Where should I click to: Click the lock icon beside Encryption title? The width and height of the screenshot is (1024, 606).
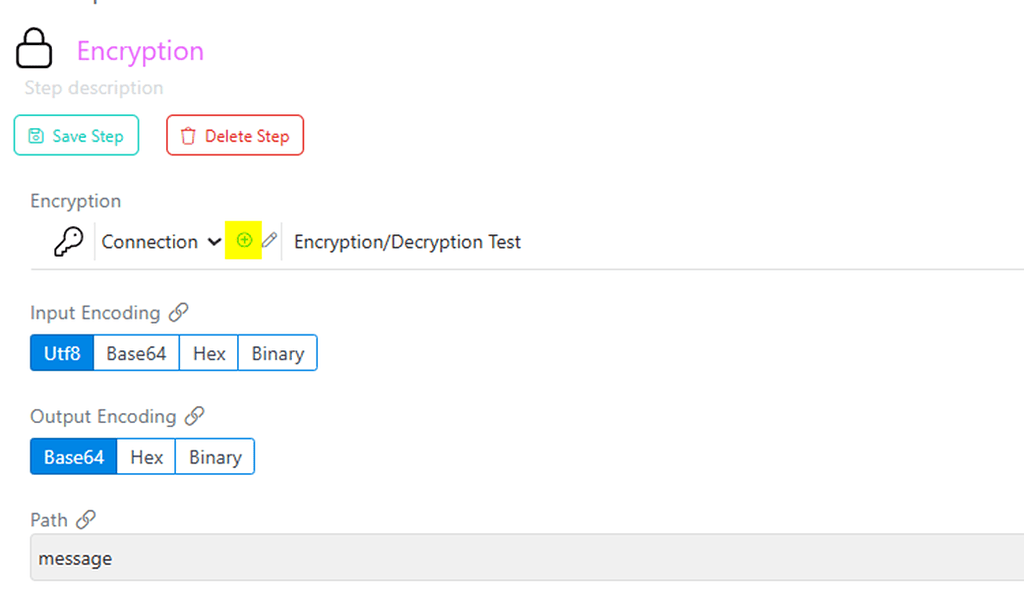coord(34,48)
